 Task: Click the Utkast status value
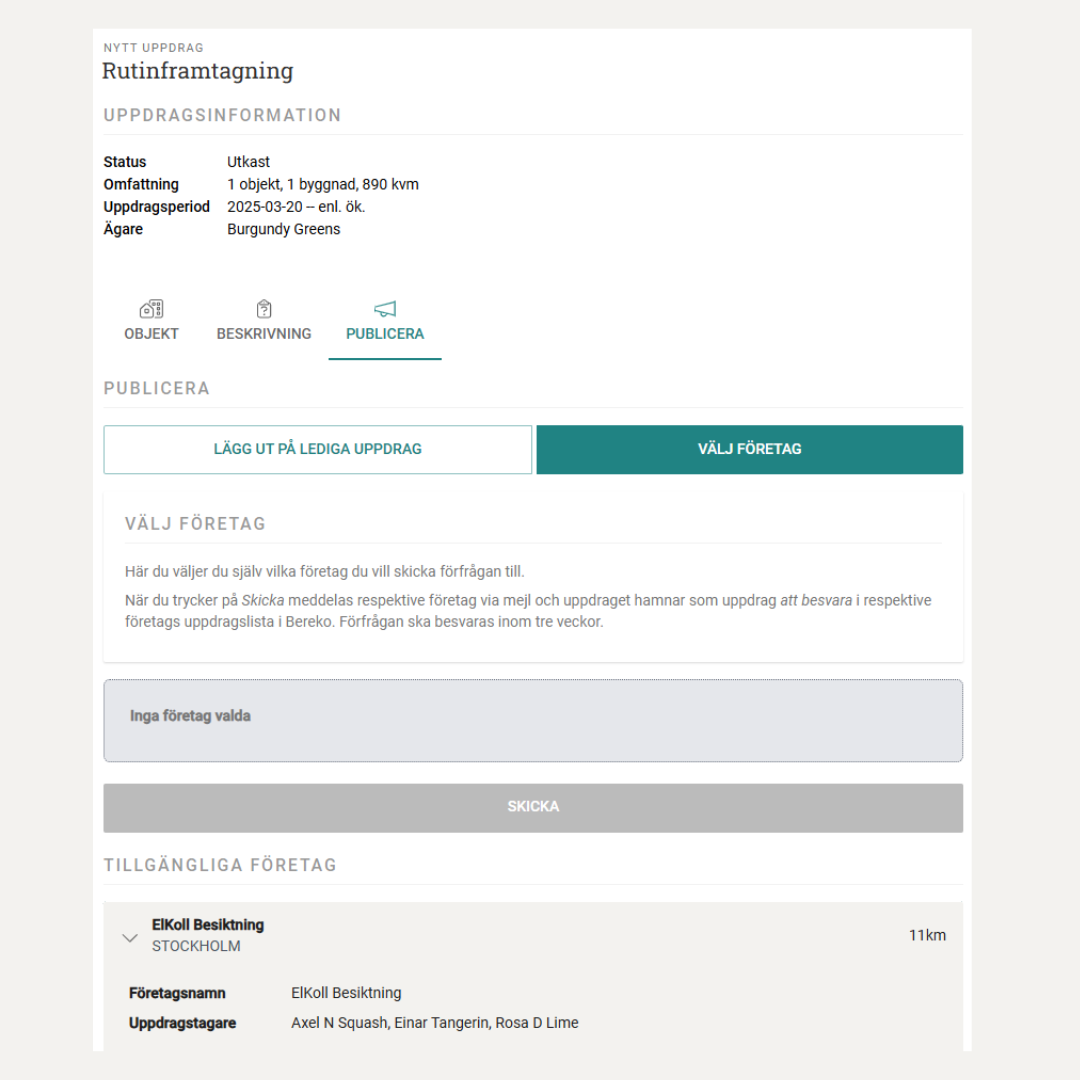[248, 162]
